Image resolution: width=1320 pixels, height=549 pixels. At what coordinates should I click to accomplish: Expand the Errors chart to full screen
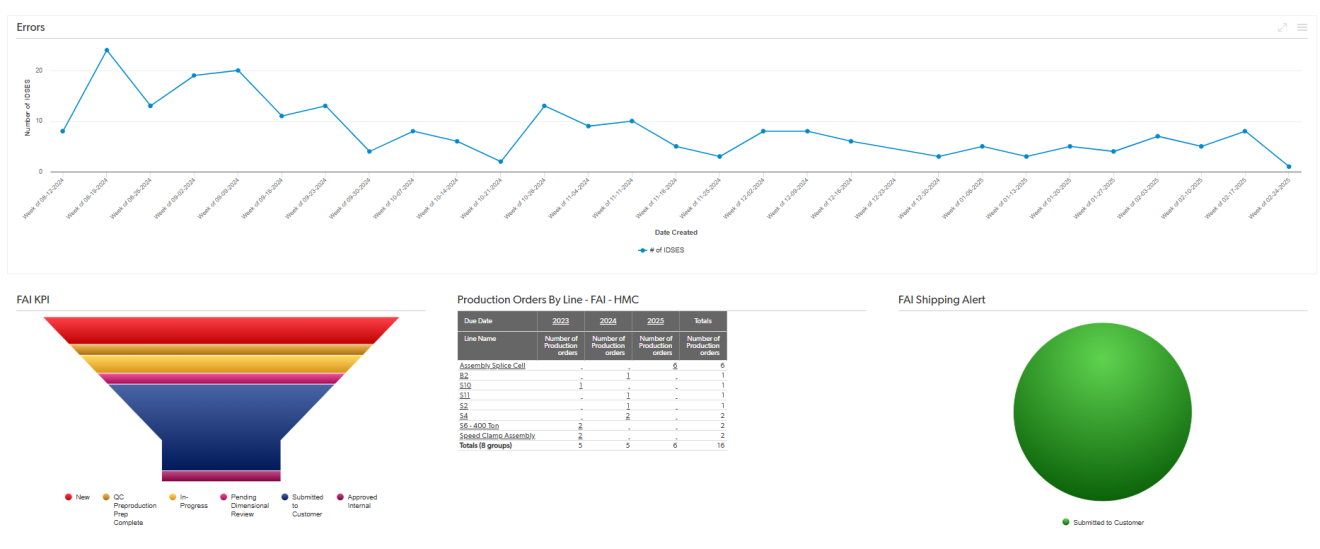point(1283,27)
